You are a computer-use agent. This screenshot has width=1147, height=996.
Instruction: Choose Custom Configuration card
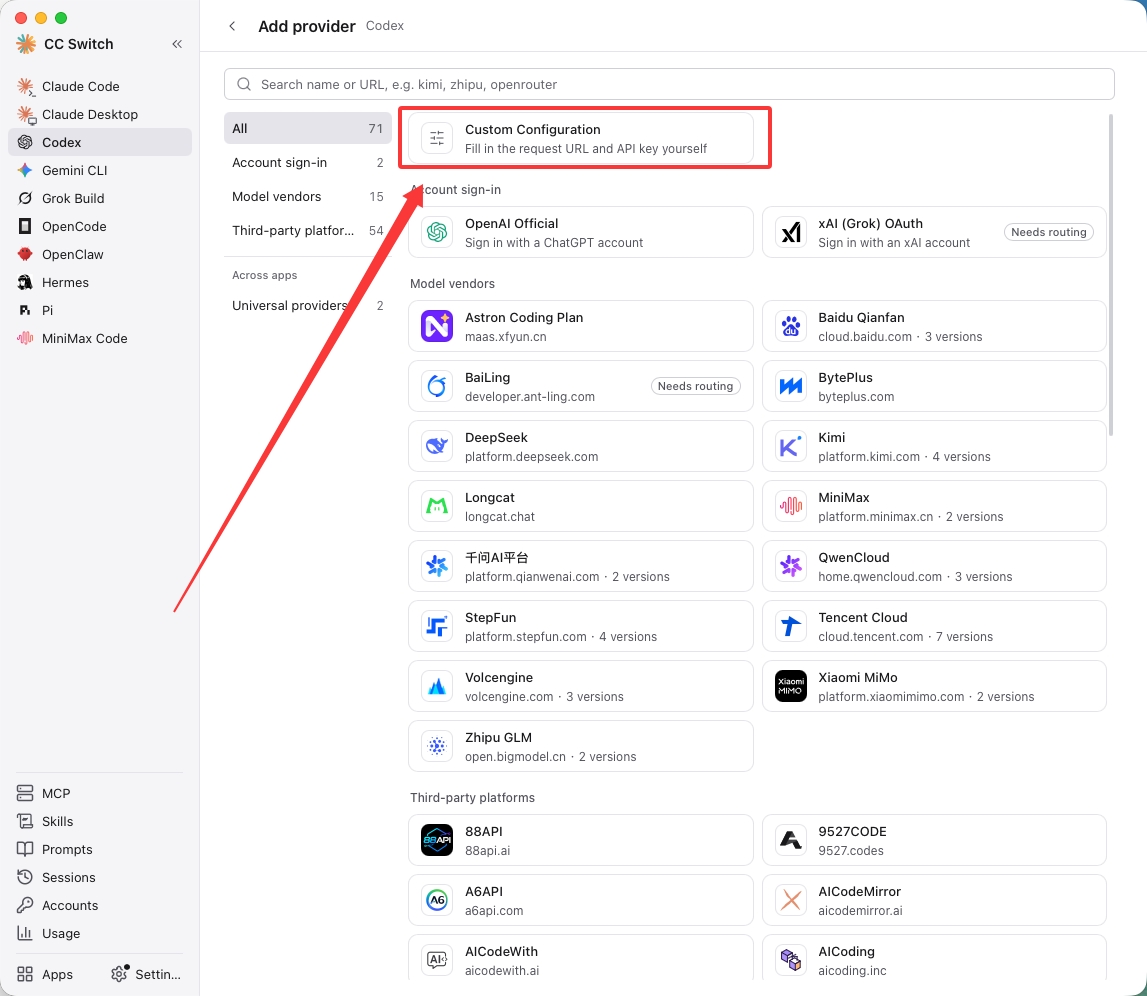pyautogui.click(x=581, y=138)
